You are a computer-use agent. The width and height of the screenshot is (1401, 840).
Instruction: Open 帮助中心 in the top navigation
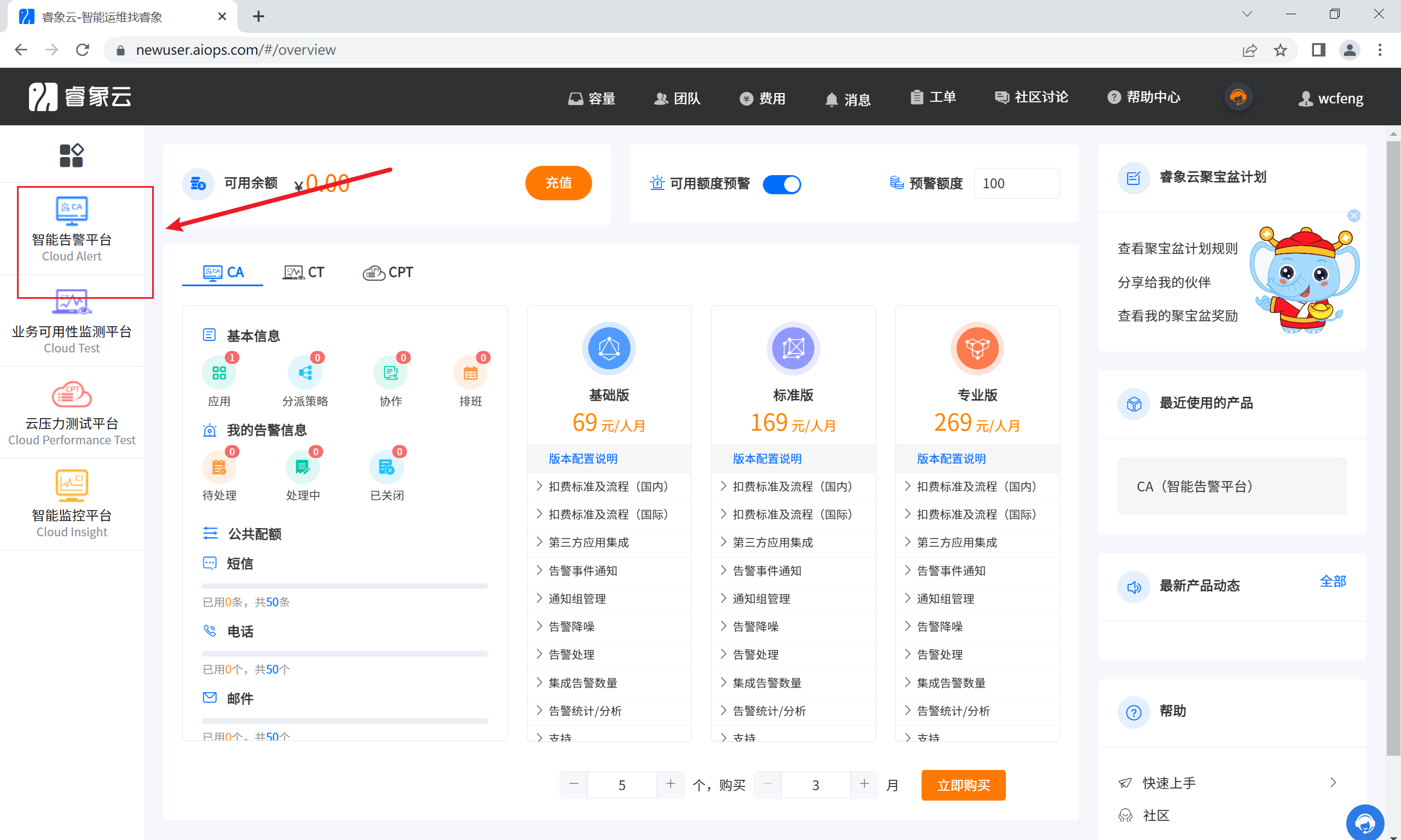pos(1143,97)
